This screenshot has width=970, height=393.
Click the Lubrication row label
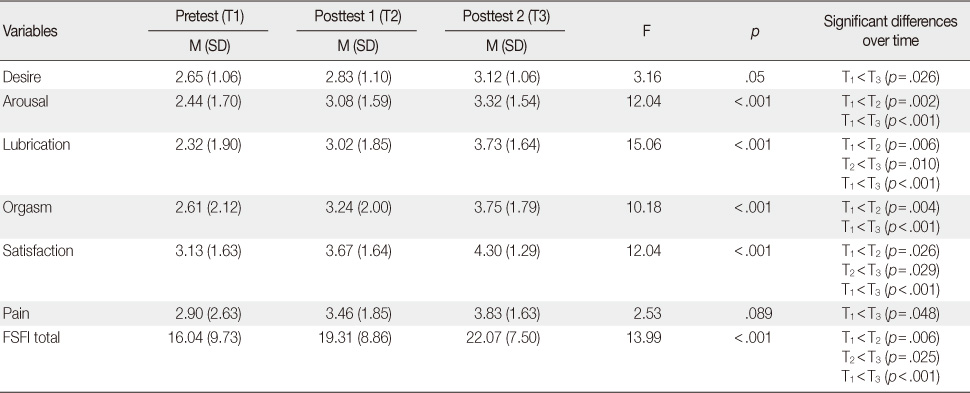coord(36,145)
